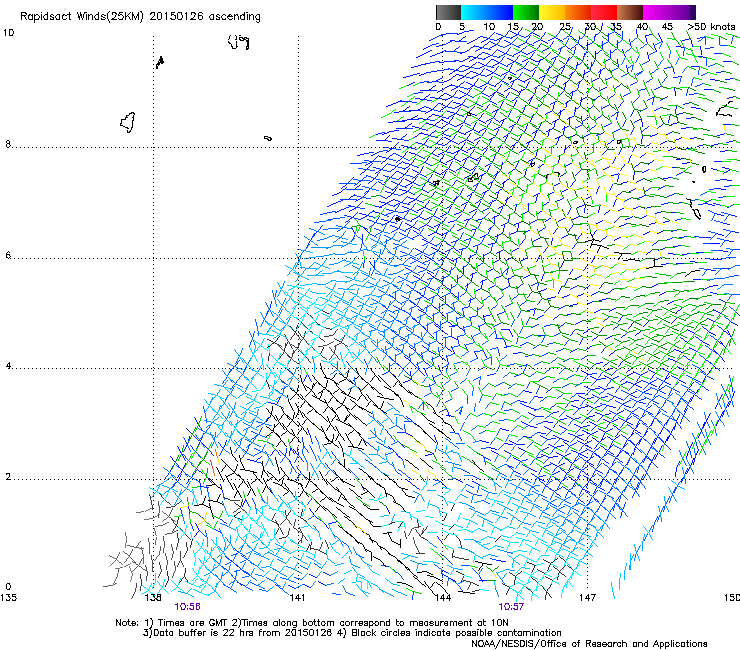Click the note line starting '3)Data buffer is 22 hrs'
740x650 pixels.
pyautogui.click(x=352, y=633)
